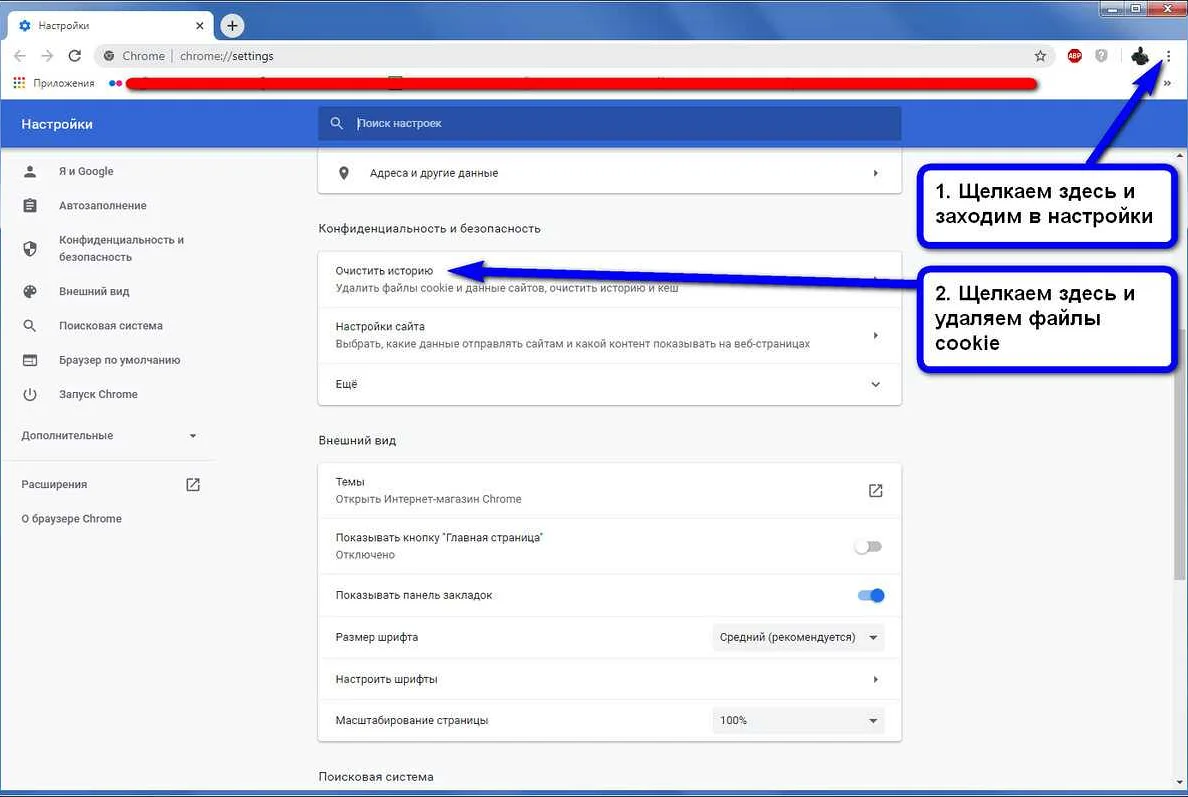Screen dimensions: 1188x797
Task: Click the new tab plus button
Action: pos(232,26)
